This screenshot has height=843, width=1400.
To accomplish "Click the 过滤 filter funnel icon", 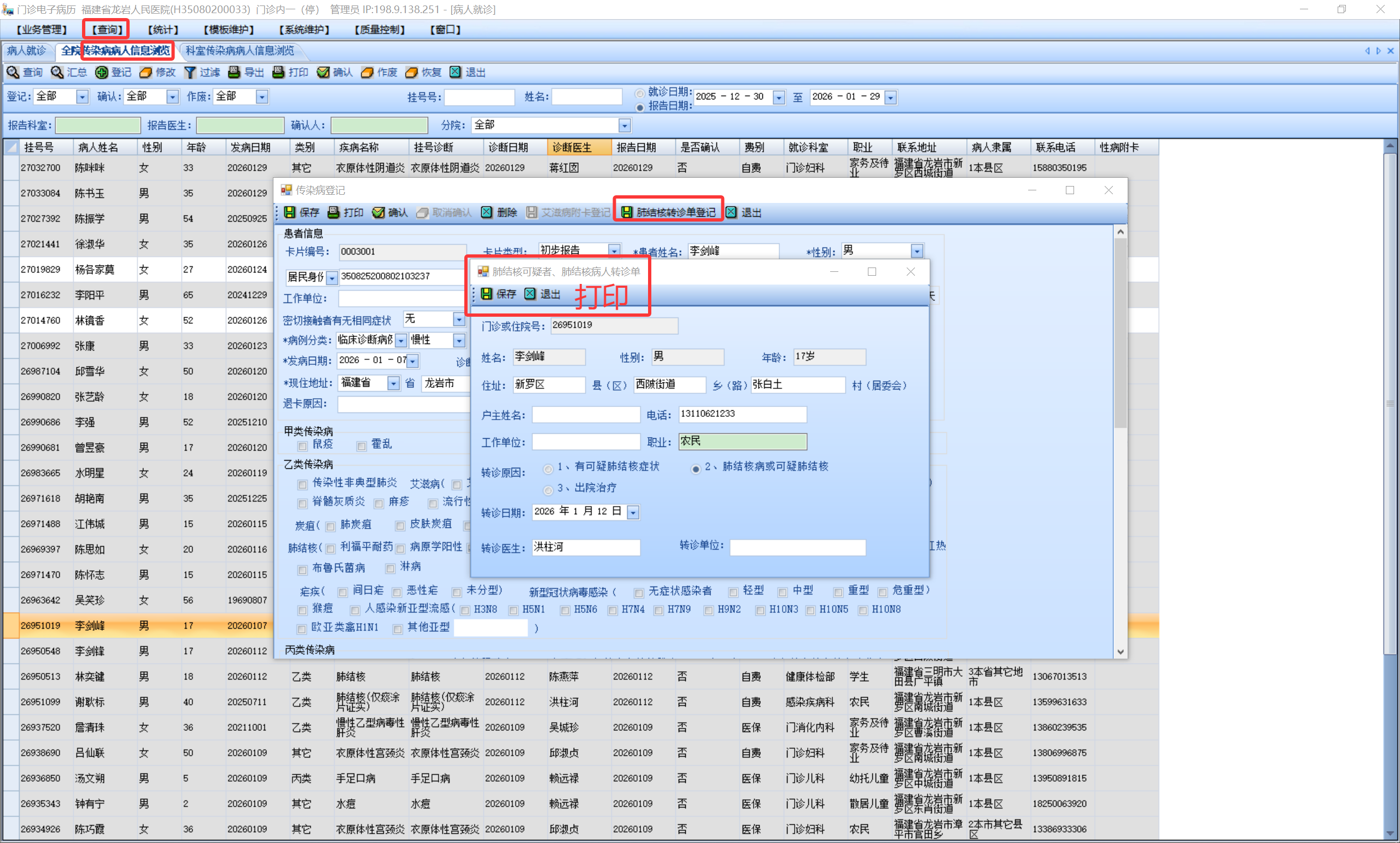I will [190, 72].
